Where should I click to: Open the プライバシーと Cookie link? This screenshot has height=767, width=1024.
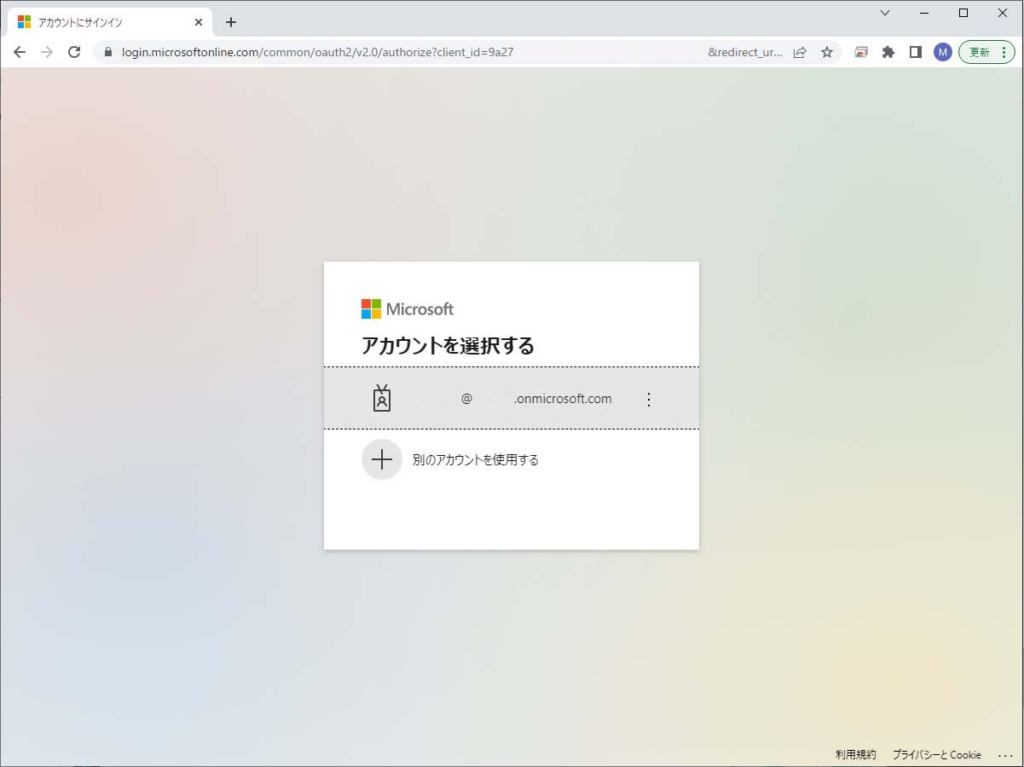point(936,755)
